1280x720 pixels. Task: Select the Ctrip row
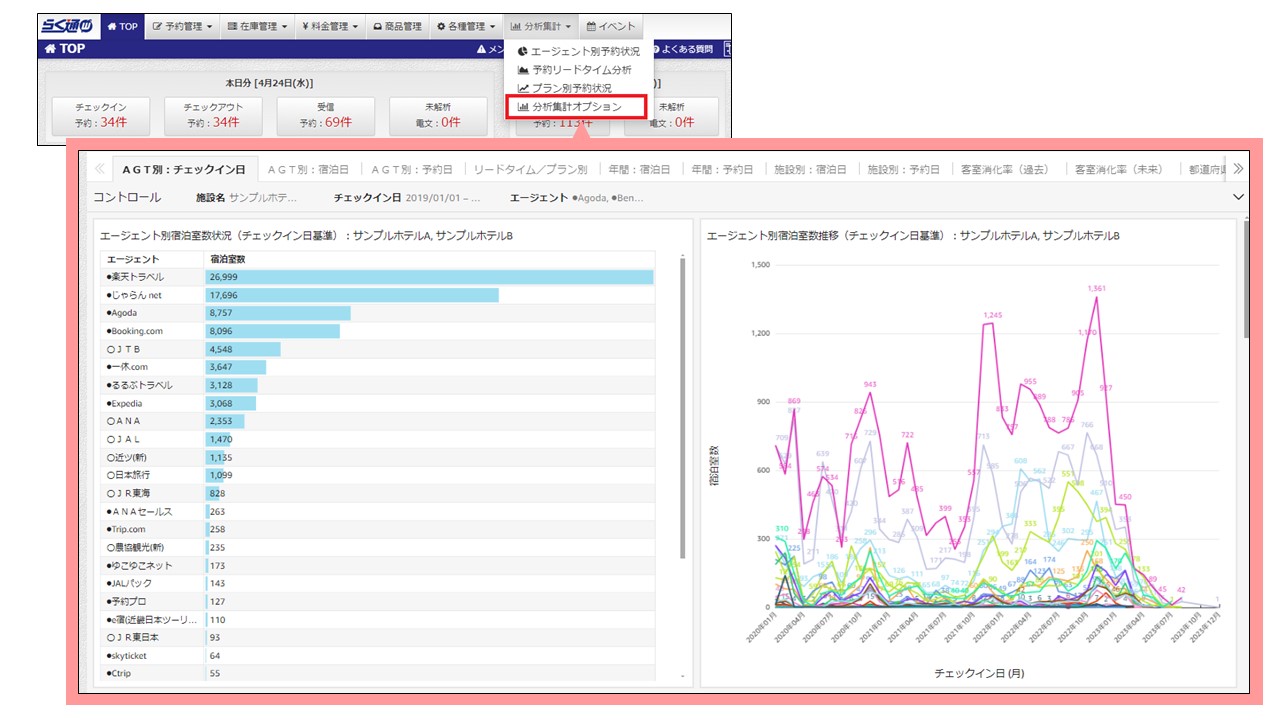coord(378,673)
